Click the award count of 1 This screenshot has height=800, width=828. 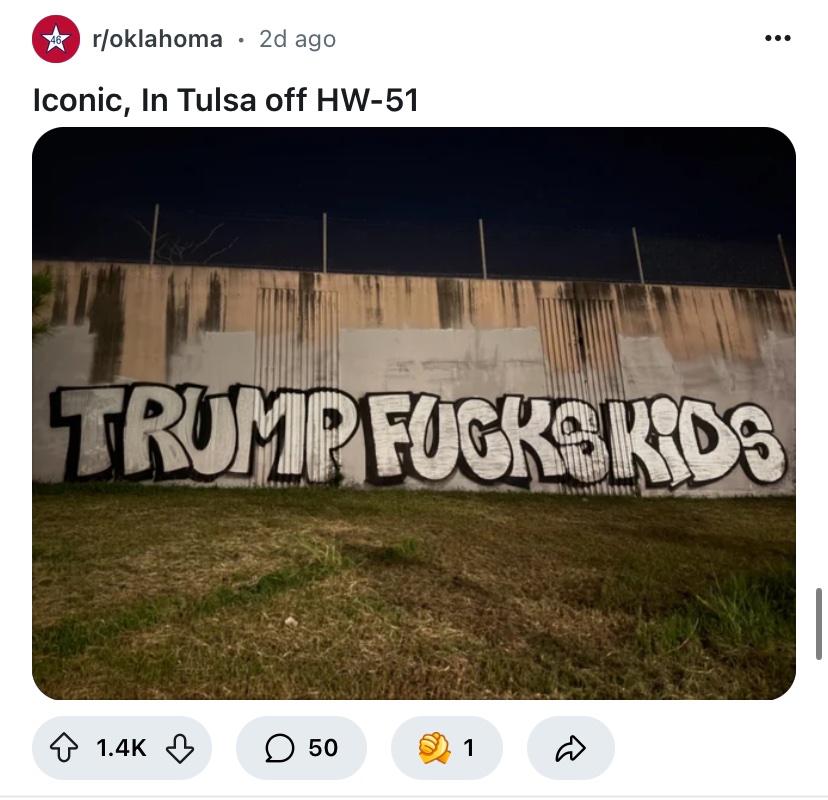coord(468,748)
